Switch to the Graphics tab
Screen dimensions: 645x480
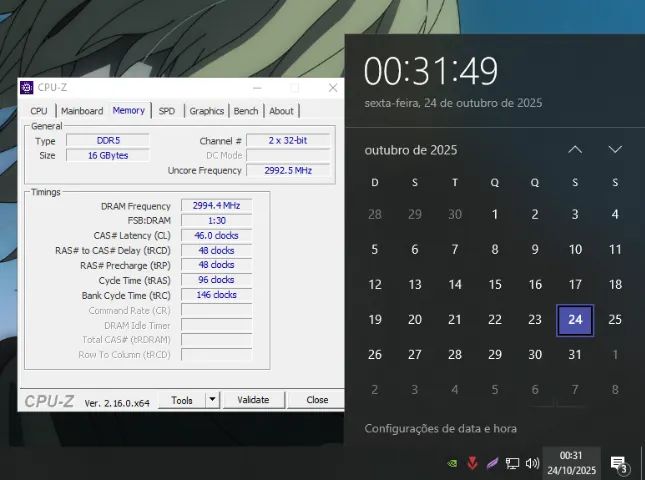pos(206,111)
